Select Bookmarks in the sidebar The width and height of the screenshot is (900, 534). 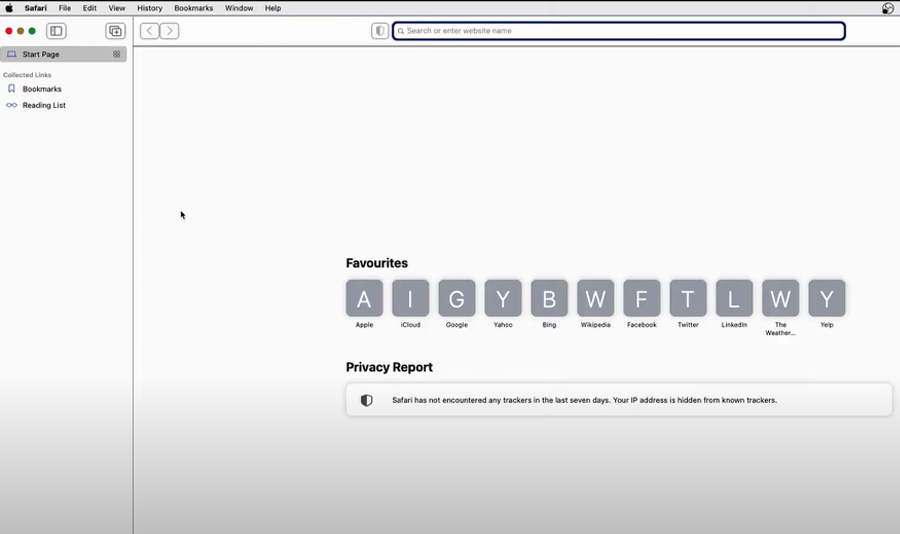[x=42, y=89]
